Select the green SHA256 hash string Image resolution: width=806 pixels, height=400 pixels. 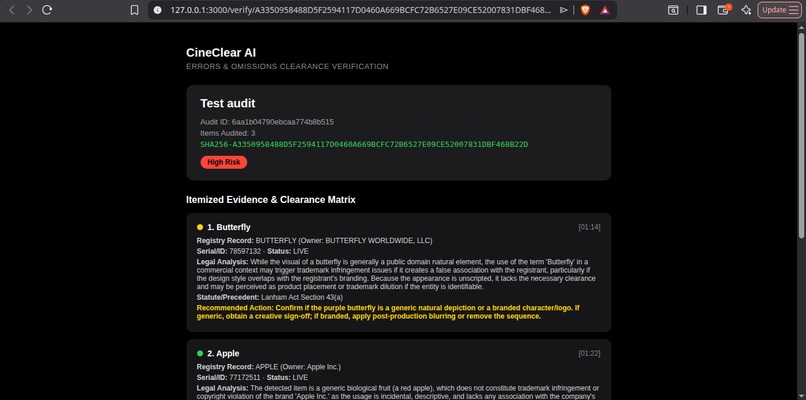pos(364,144)
